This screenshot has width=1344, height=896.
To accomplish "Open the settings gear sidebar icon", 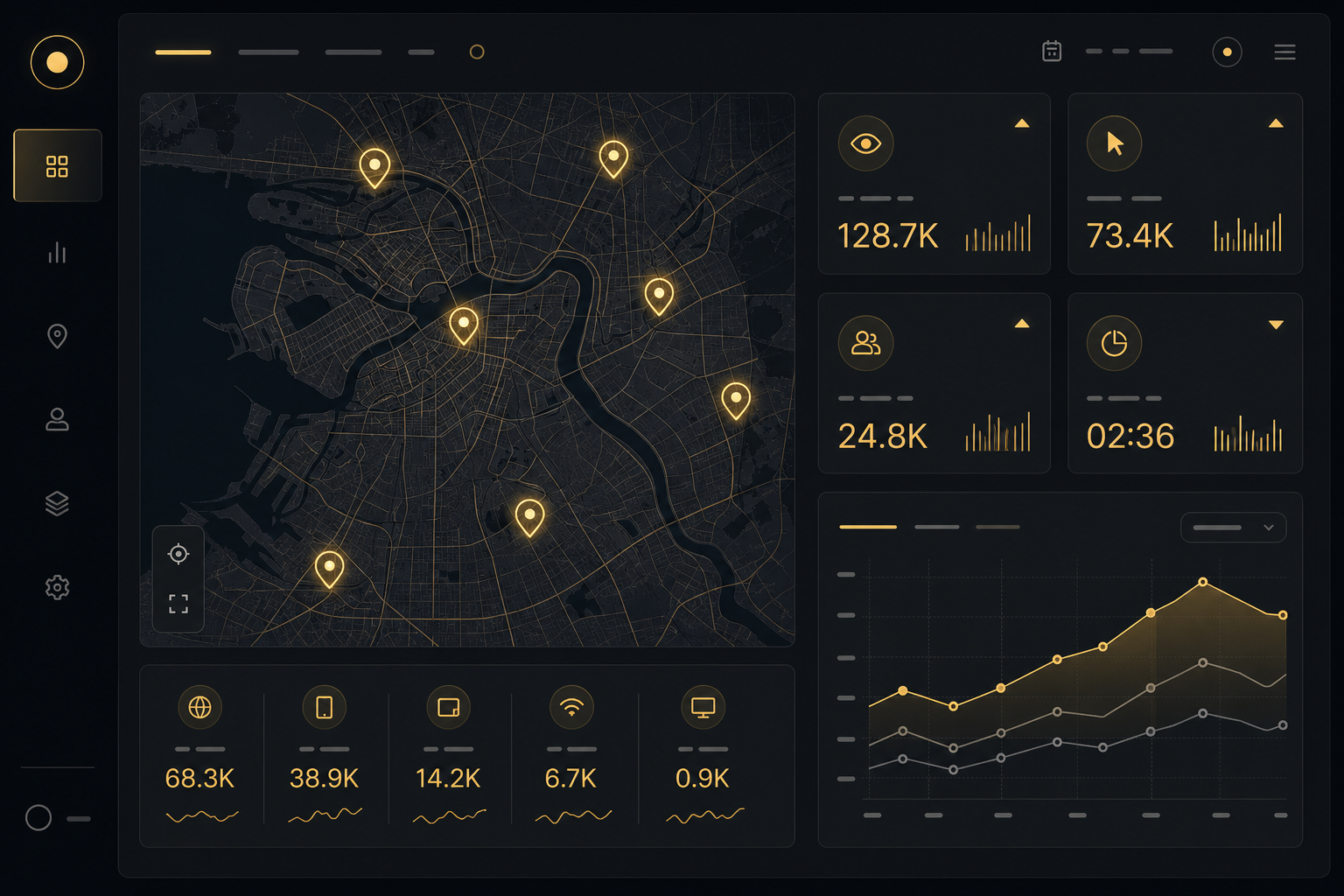I will click(x=57, y=587).
